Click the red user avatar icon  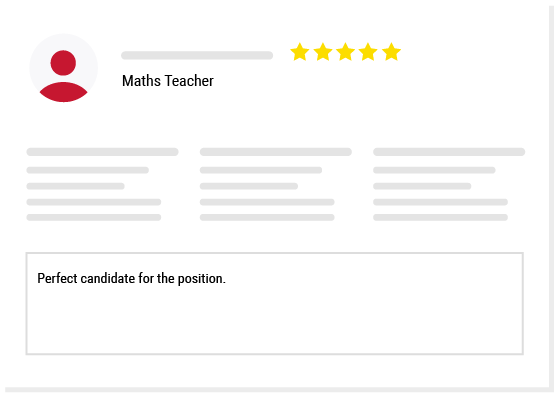tap(64, 68)
